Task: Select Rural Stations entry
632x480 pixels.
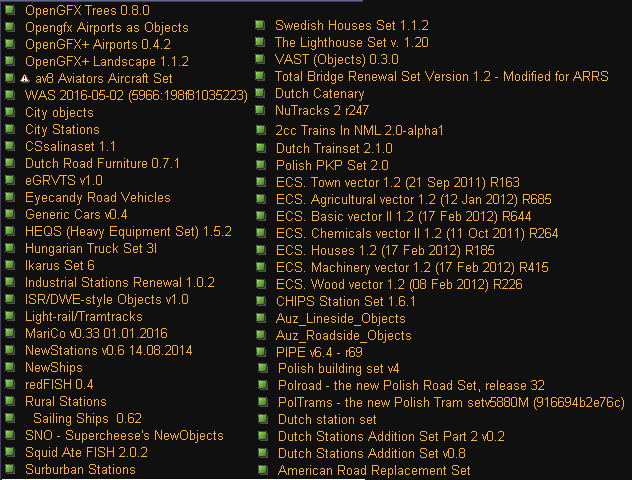Action: click(66, 401)
